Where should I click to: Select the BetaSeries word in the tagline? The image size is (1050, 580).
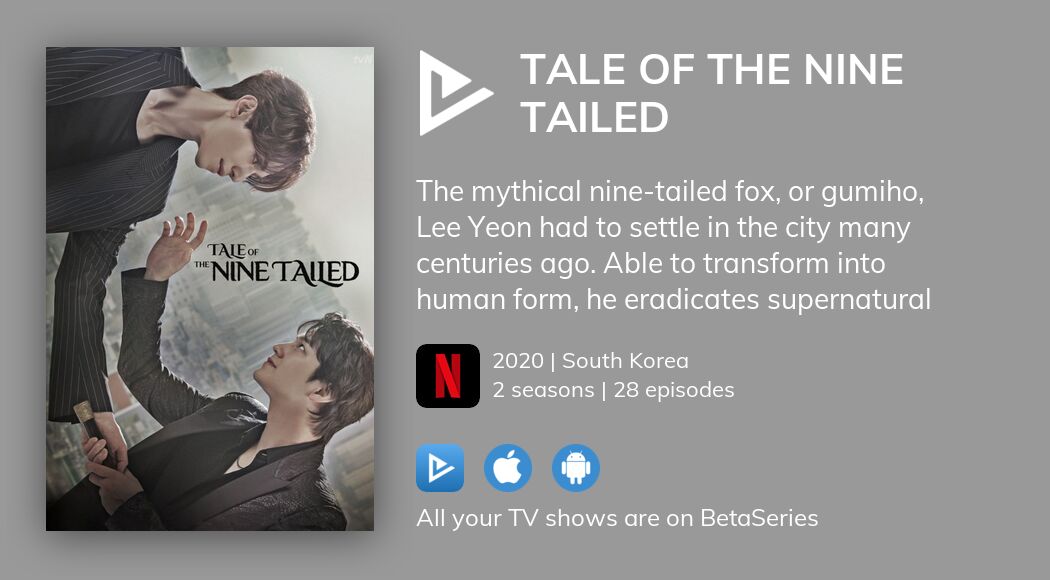(x=759, y=518)
